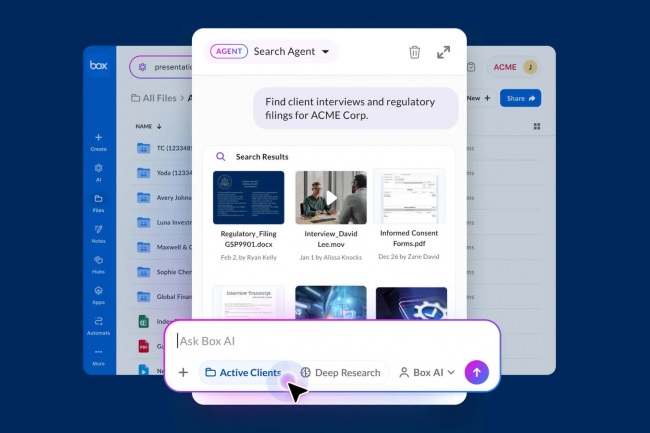Send prompt with the purple arrow button

tap(477, 372)
